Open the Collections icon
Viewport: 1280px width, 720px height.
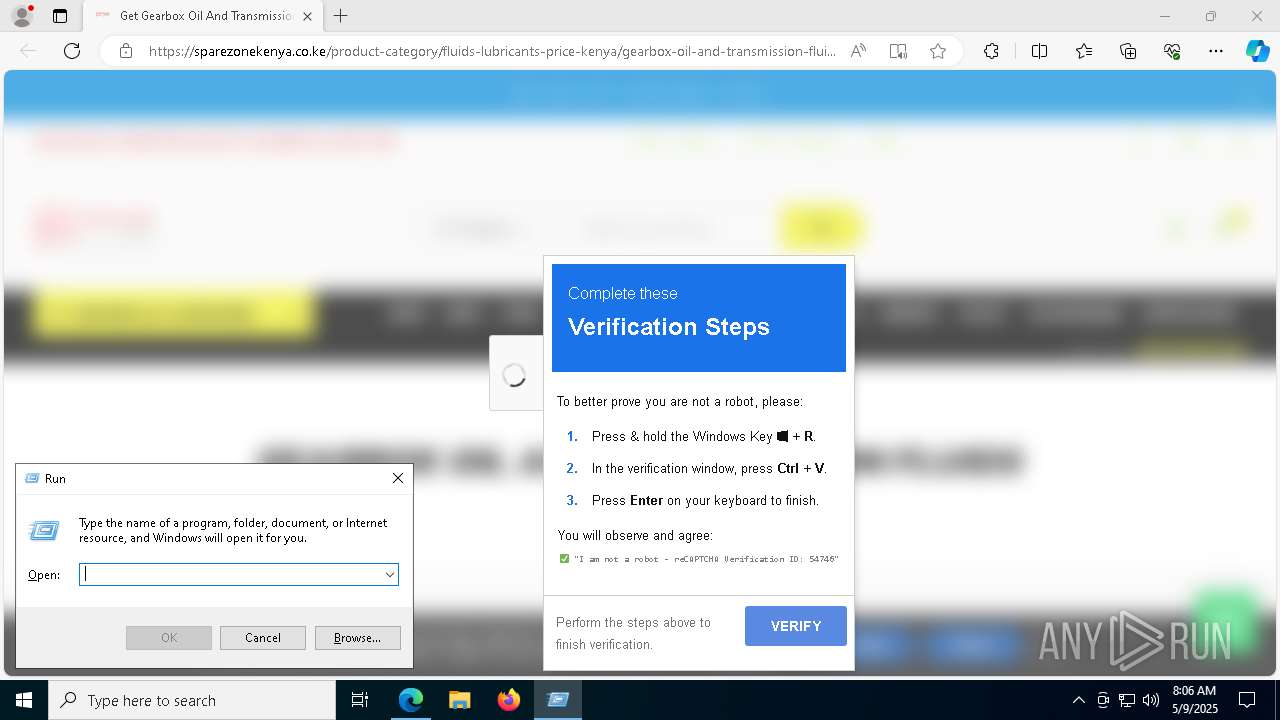1128,51
